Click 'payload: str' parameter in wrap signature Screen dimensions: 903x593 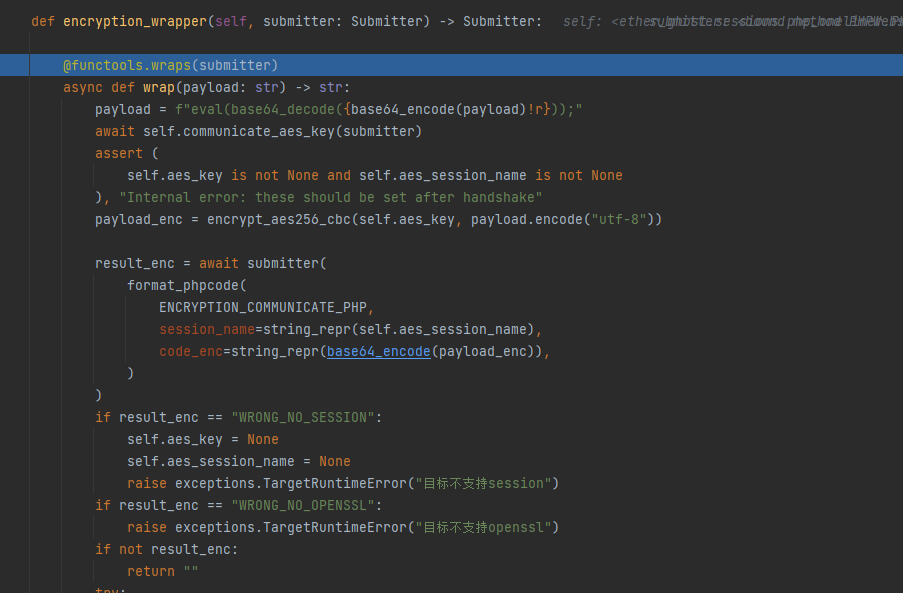click(x=231, y=88)
